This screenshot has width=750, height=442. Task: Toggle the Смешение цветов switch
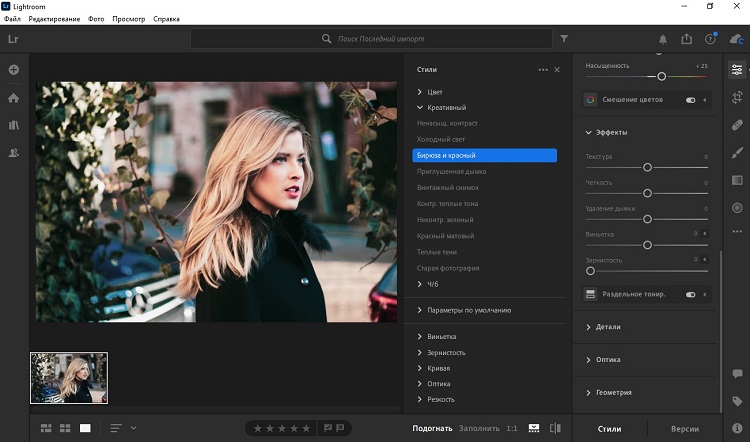pyautogui.click(x=690, y=100)
